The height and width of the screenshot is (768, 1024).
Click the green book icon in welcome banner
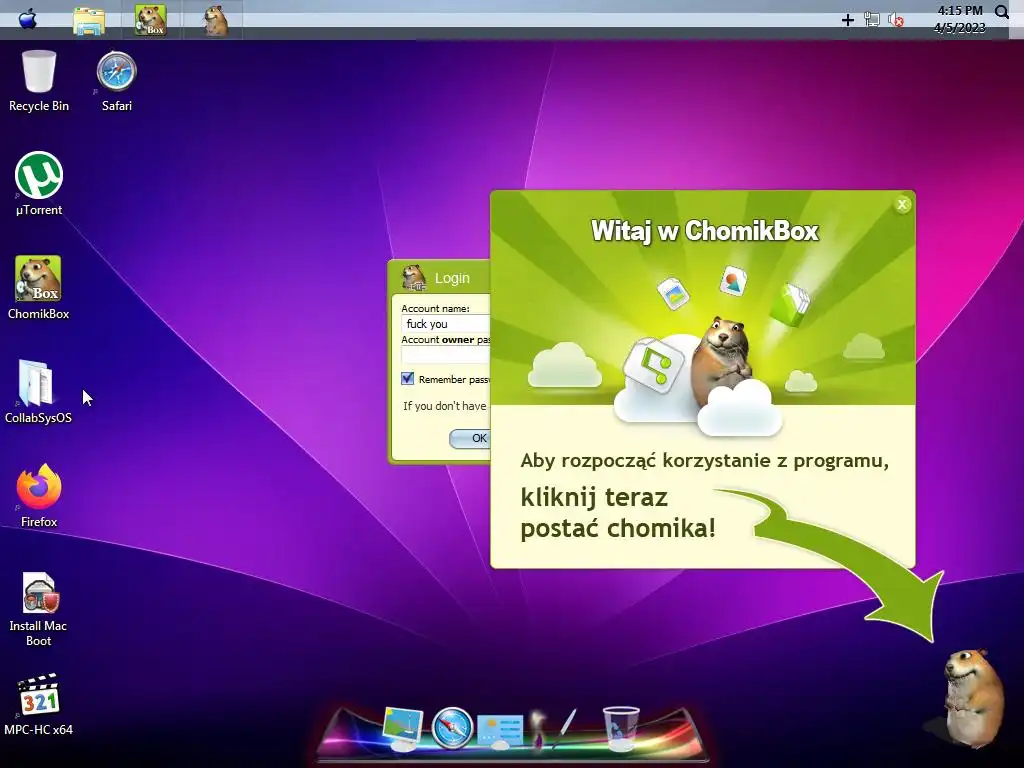pos(790,304)
